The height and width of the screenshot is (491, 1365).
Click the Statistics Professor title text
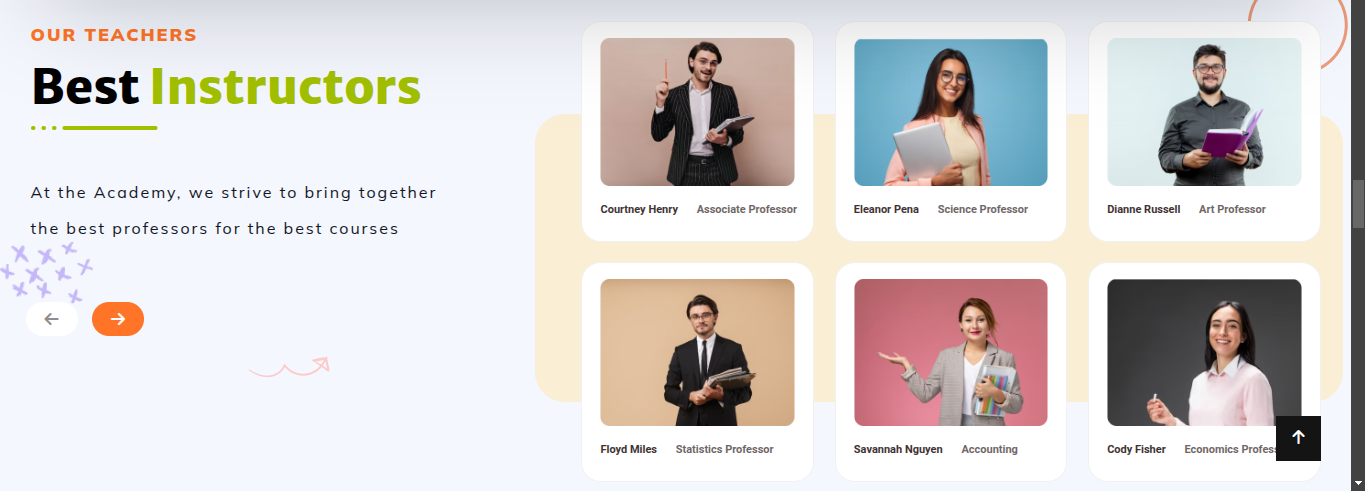724,449
